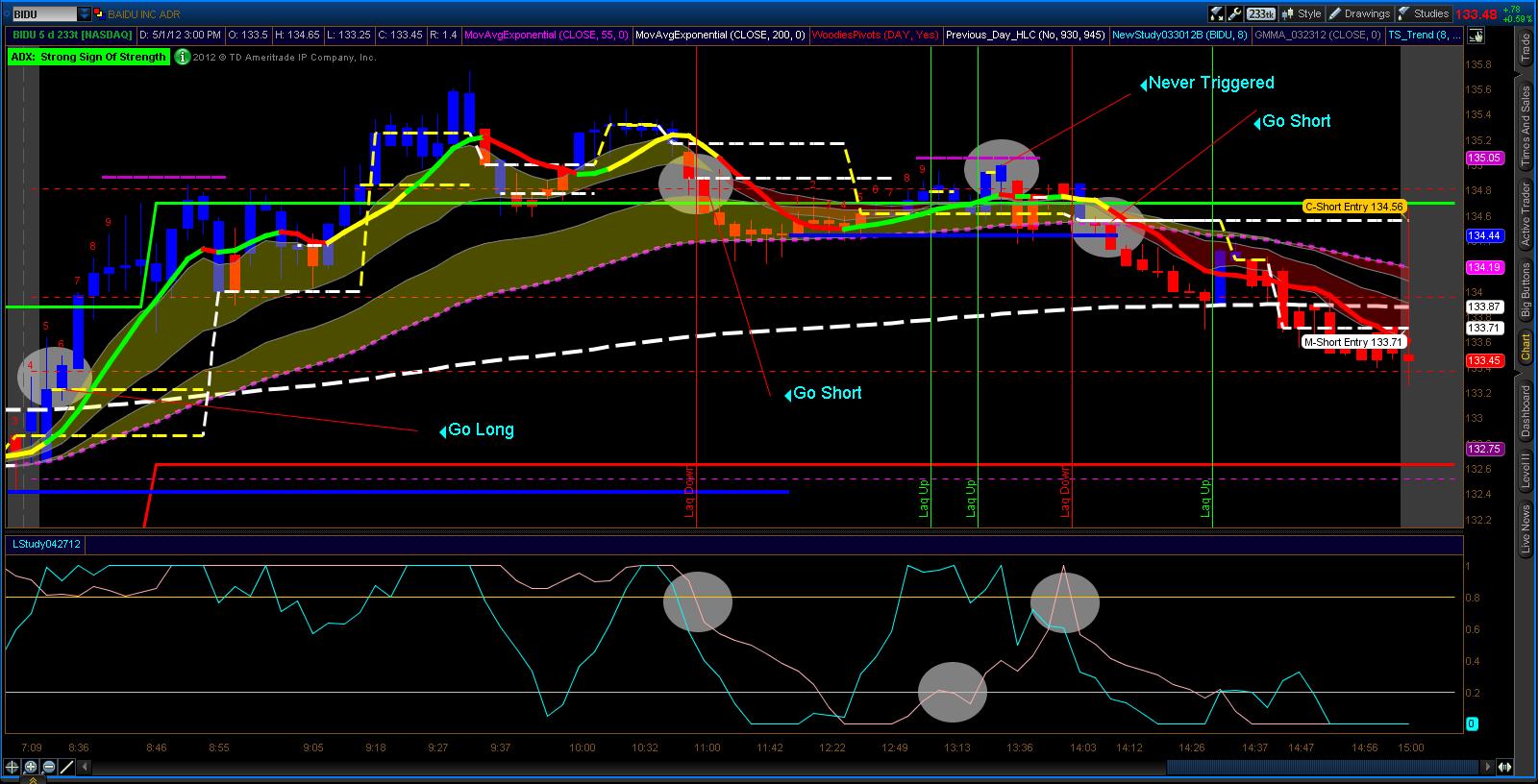Viewport: 1538px width, 784px height.
Task: Click the first Laq Down vertical line label
Action: [x=689, y=492]
